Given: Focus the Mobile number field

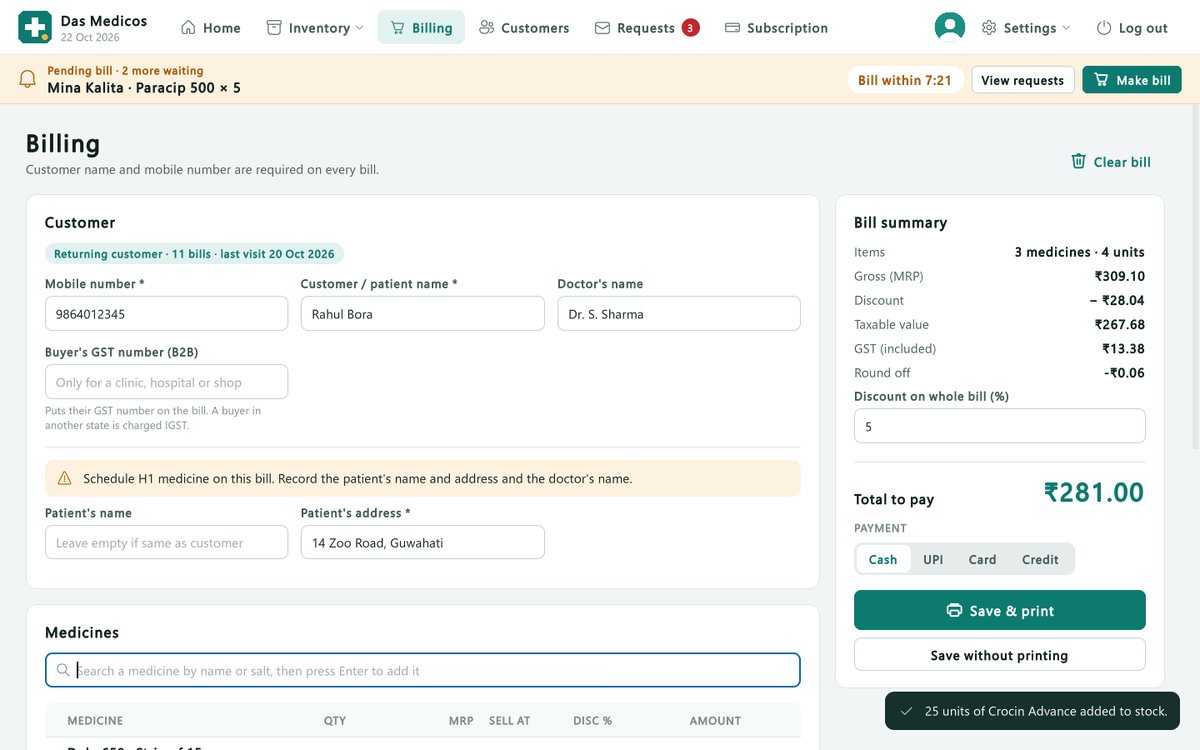Looking at the screenshot, I should pyautogui.click(x=166, y=314).
